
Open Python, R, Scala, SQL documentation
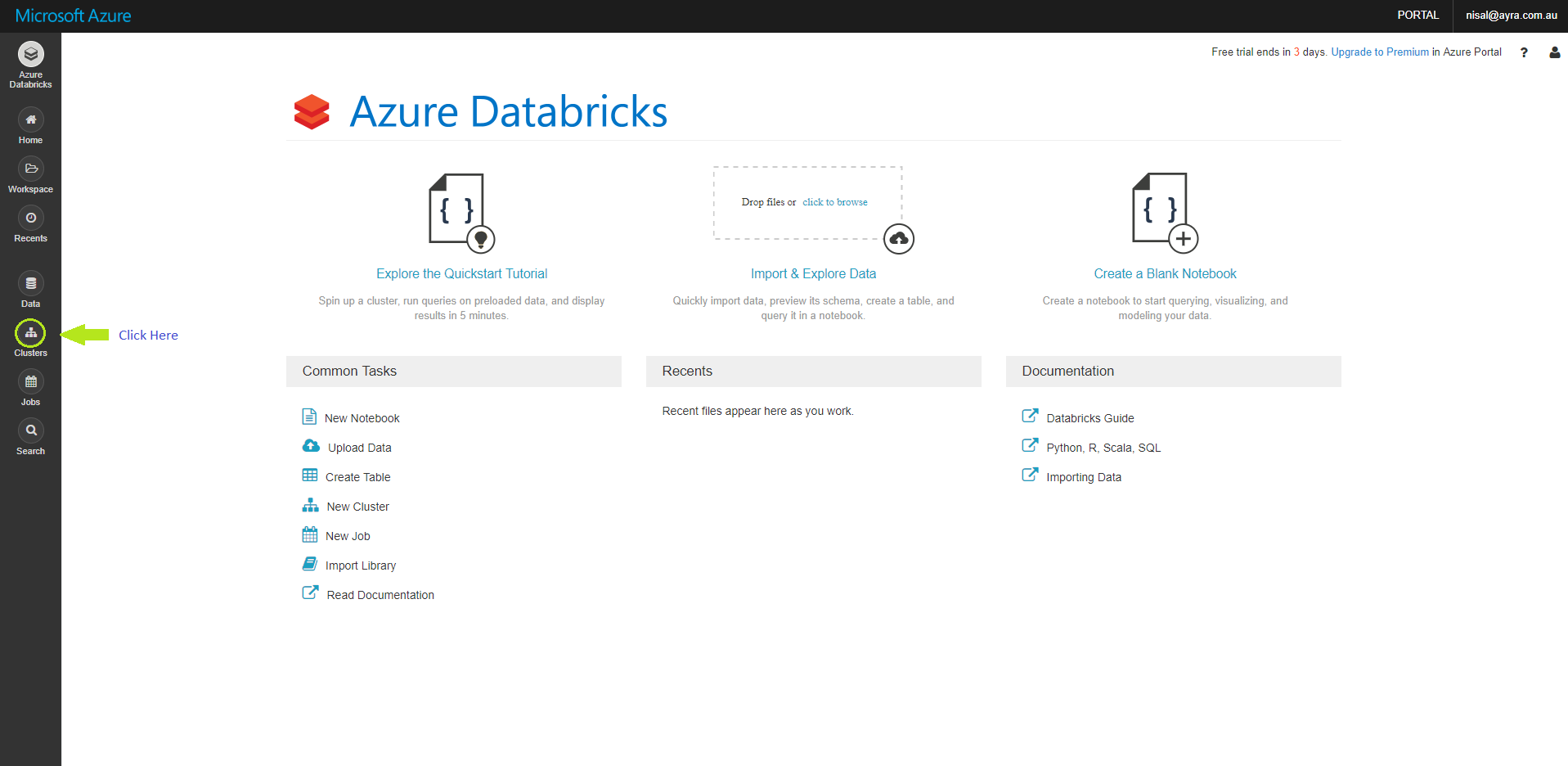pyautogui.click(x=1103, y=448)
